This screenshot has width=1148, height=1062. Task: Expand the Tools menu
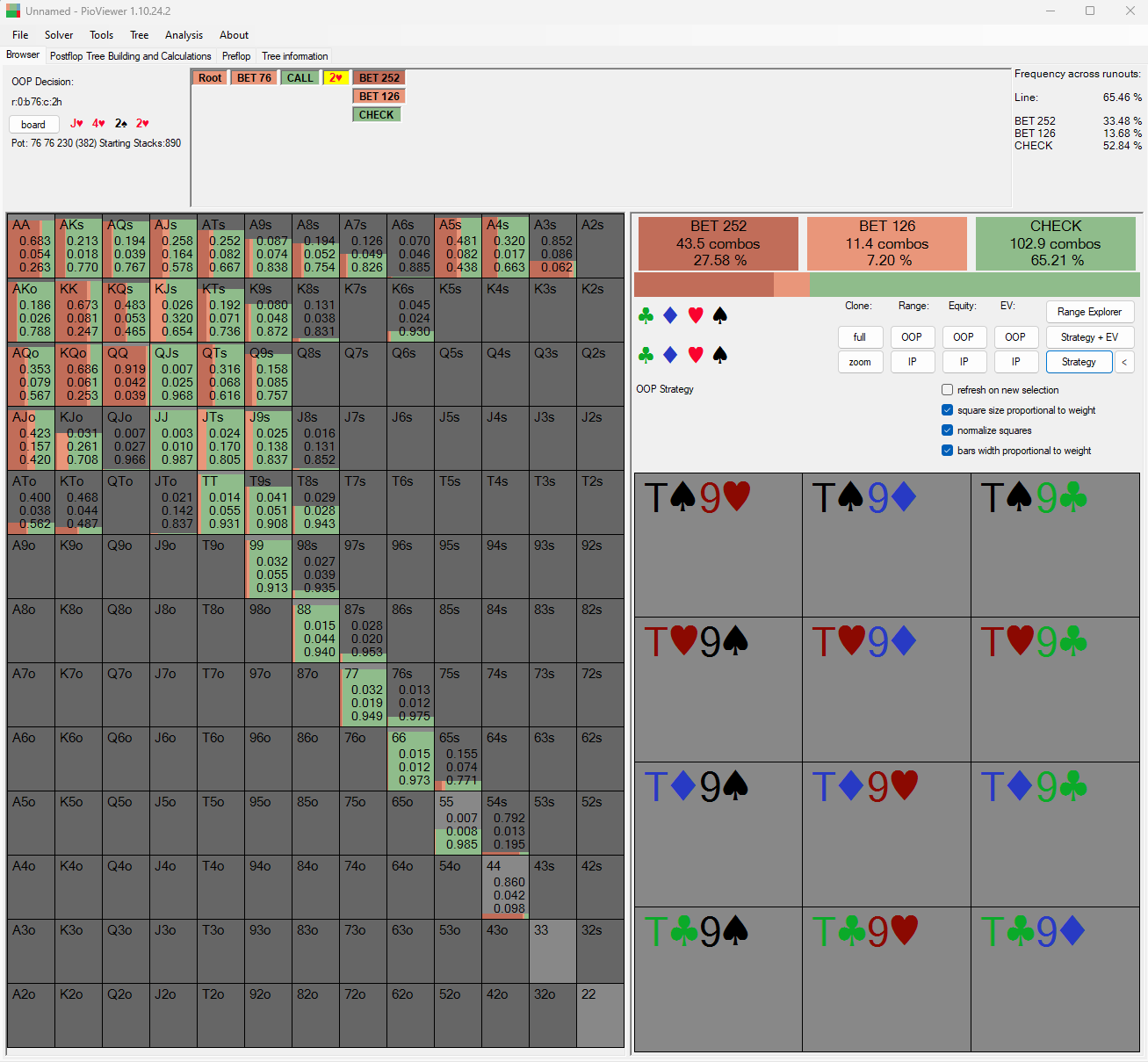(x=101, y=35)
